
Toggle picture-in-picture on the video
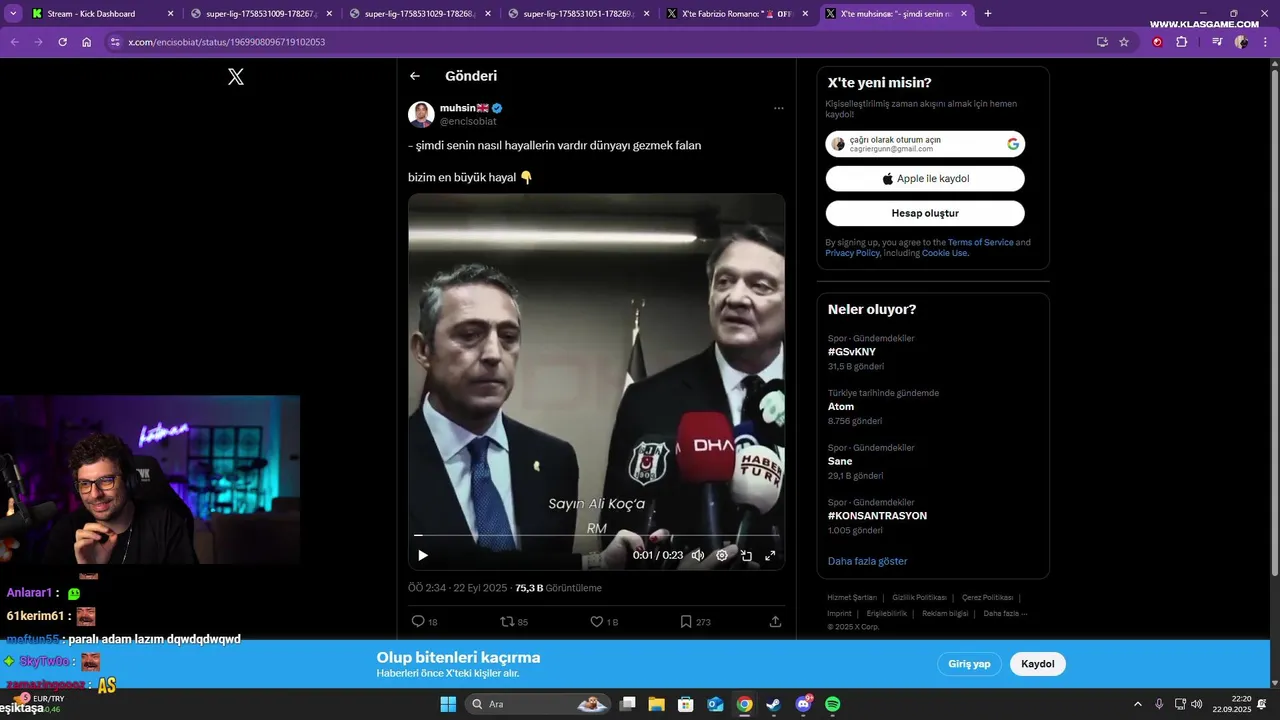point(746,555)
